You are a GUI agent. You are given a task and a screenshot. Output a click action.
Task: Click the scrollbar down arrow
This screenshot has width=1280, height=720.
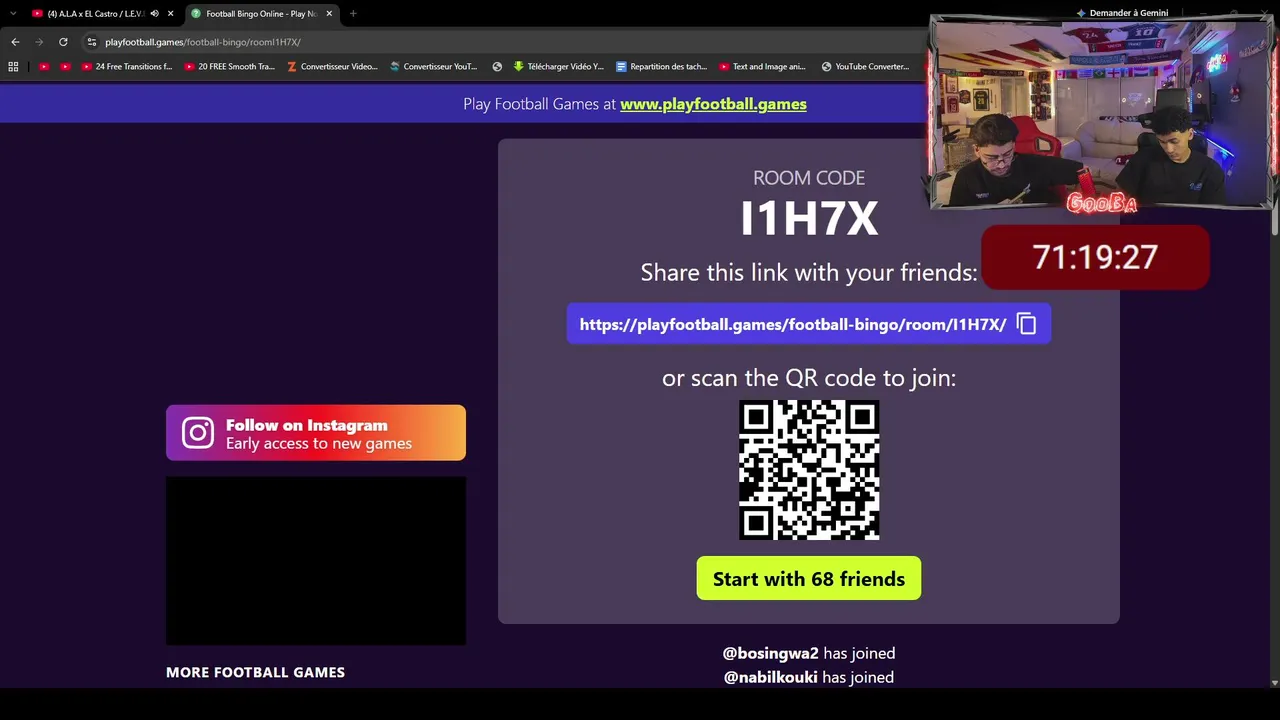[x=1274, y=683]
